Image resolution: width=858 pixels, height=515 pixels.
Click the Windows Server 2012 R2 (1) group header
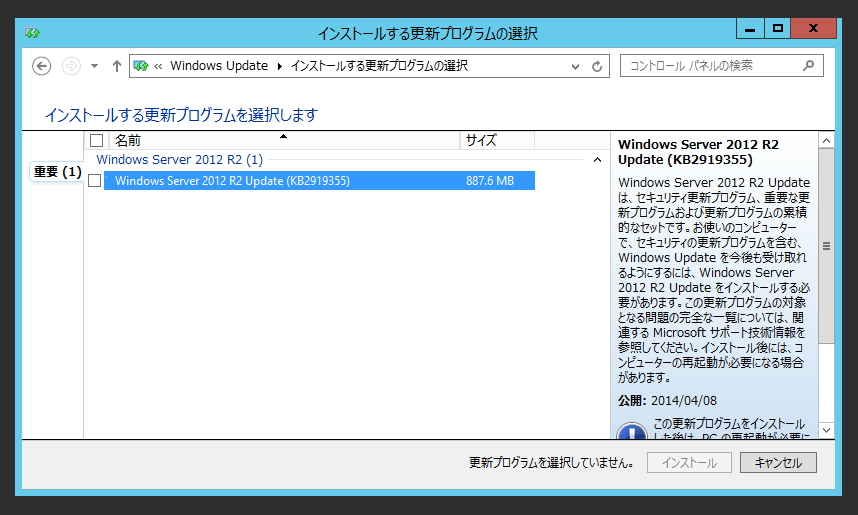pyautogui.click(x=179, y=160)
